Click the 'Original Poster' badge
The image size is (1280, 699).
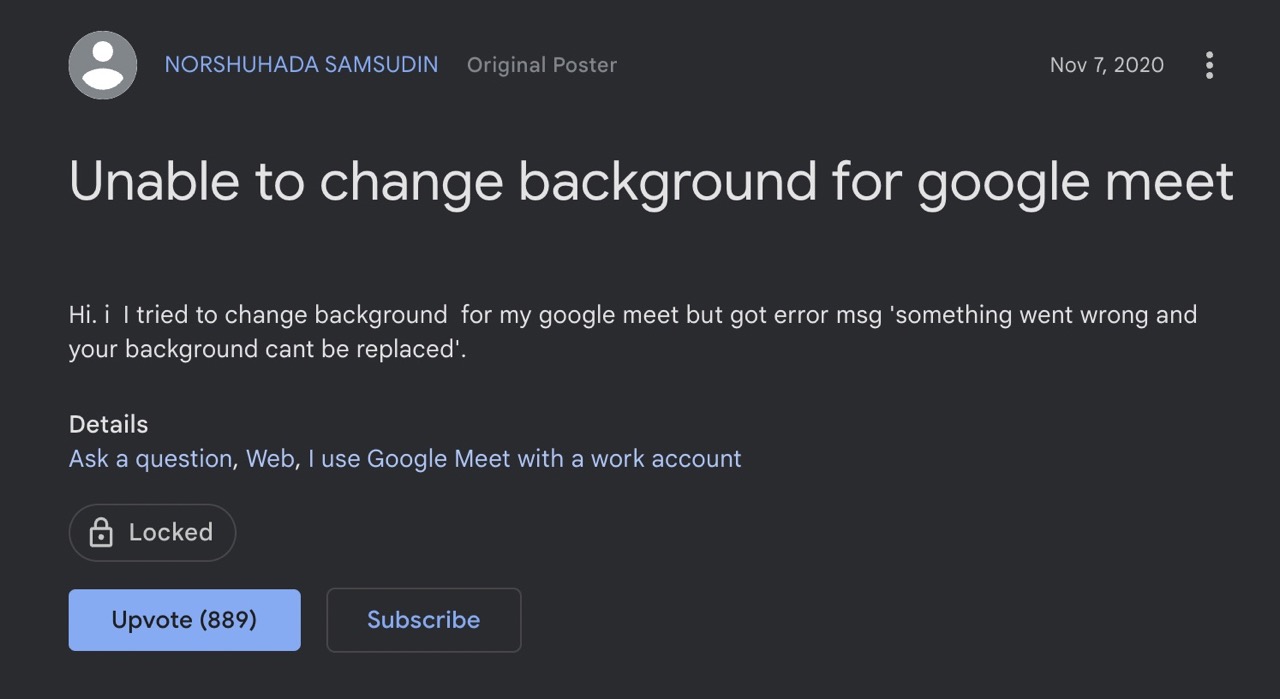541,64
